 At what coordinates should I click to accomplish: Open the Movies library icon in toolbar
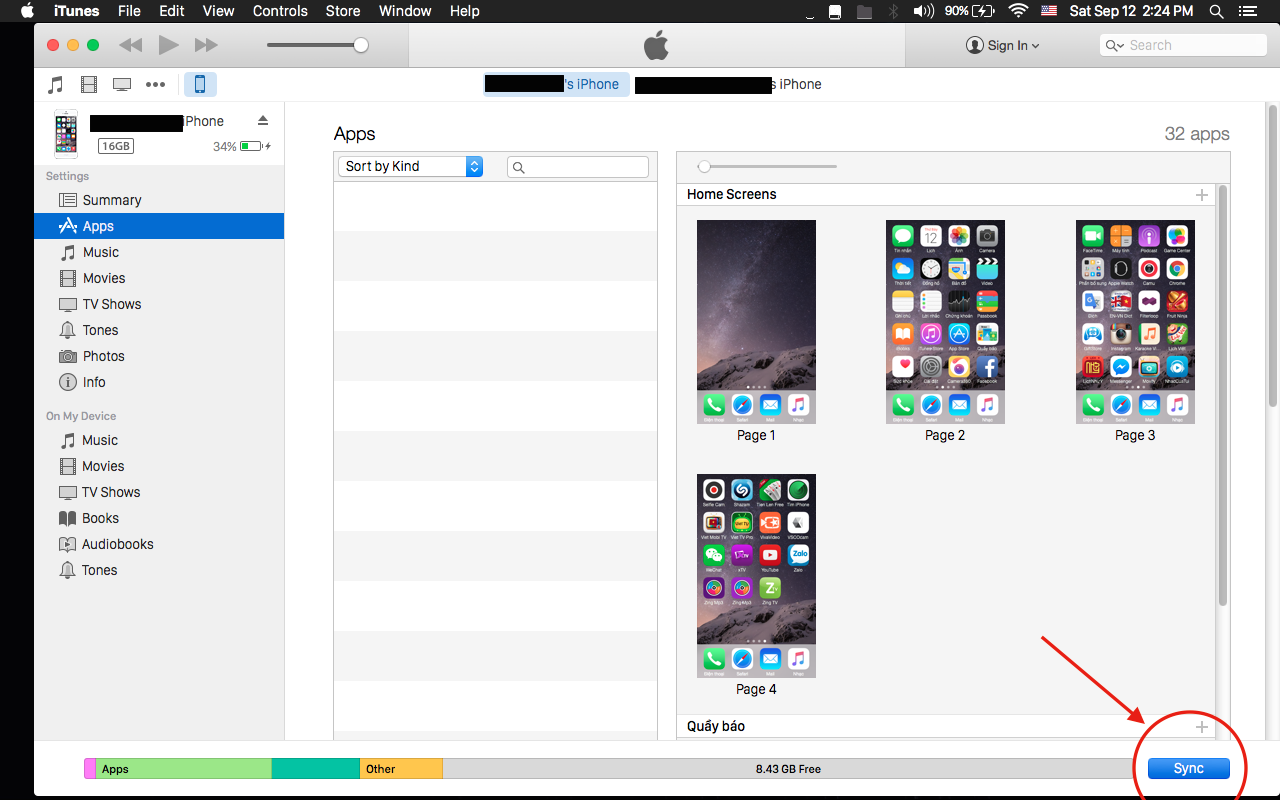(89, 84)
